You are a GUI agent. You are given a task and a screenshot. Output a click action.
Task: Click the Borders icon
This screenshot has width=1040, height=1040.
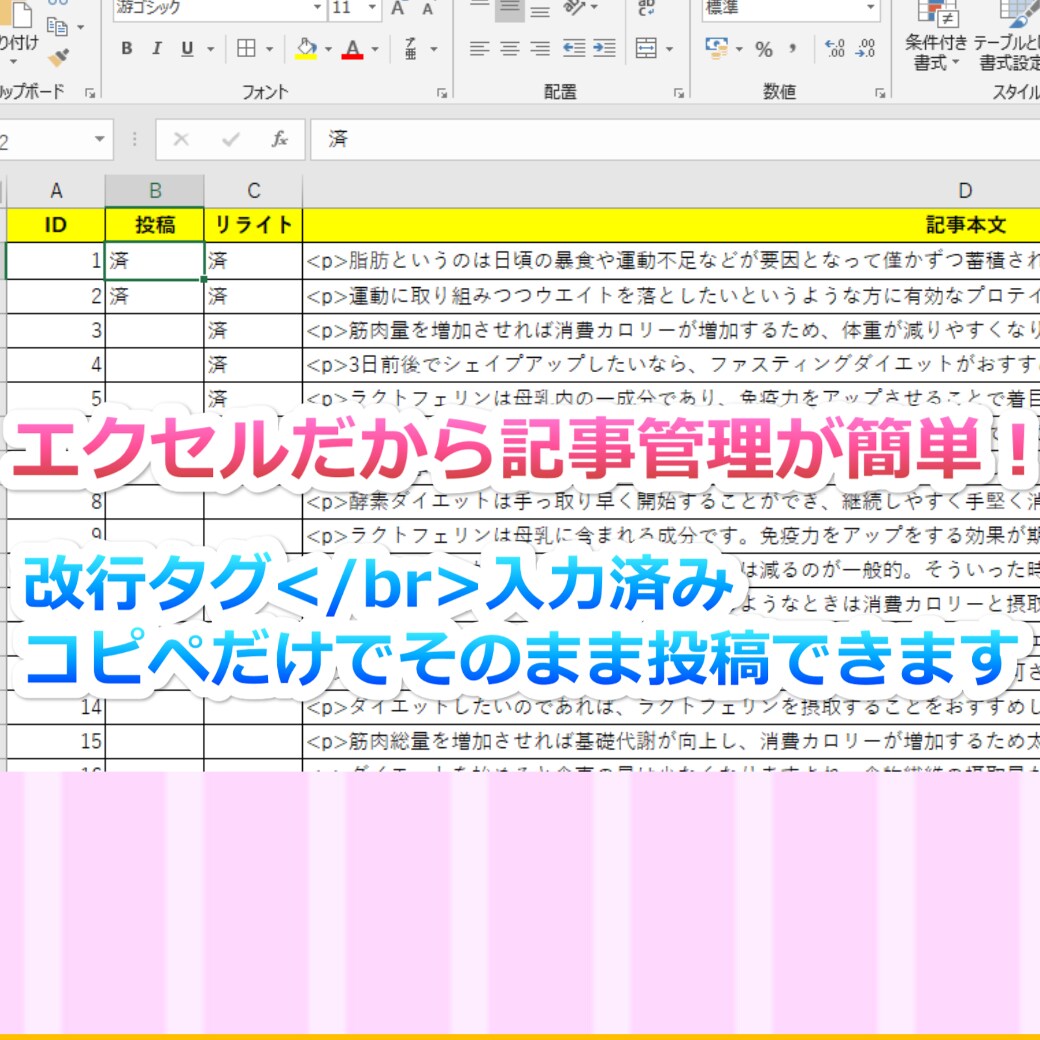click(x=246, y=48)
